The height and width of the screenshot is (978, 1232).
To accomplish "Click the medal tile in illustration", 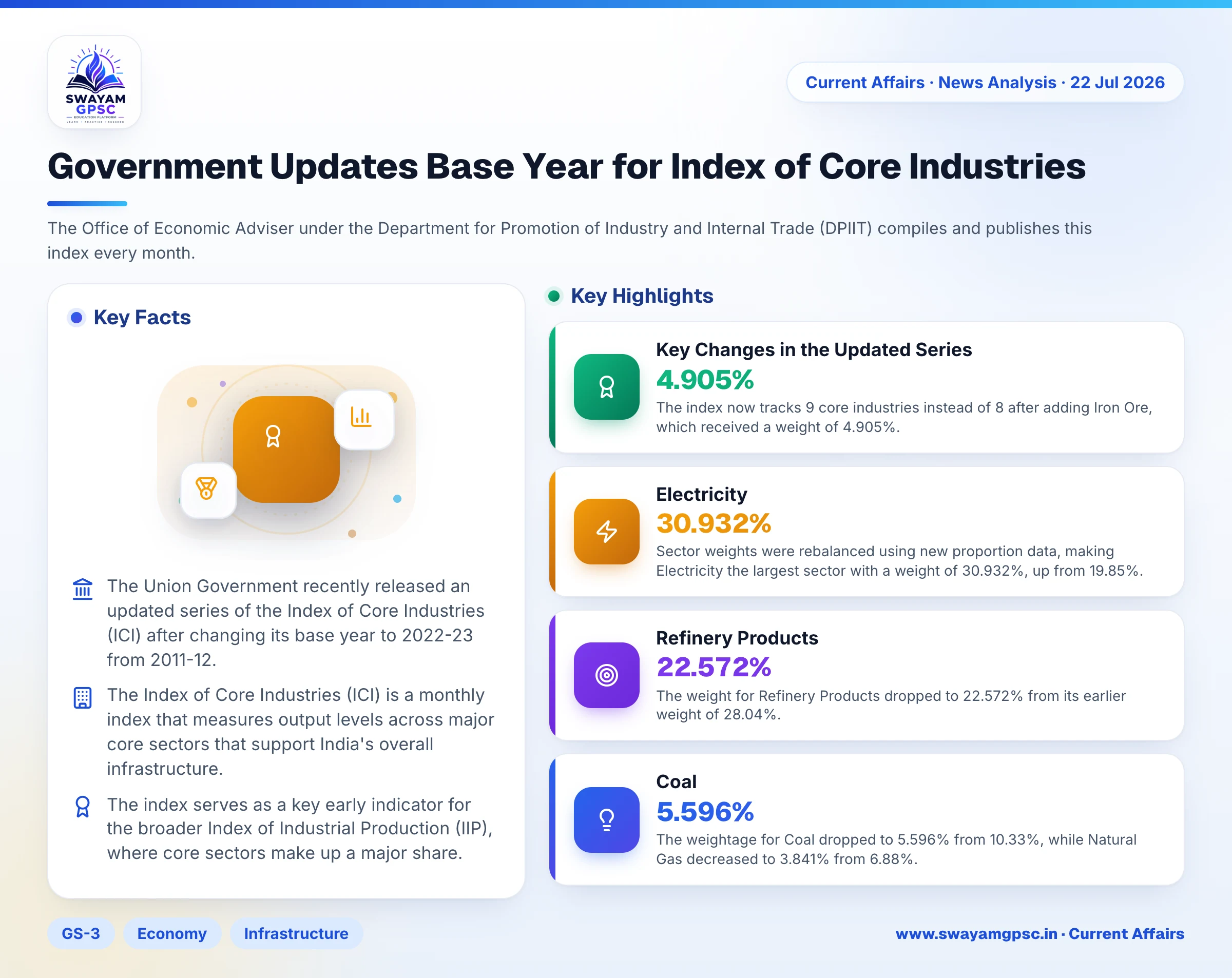I will 208,490.
